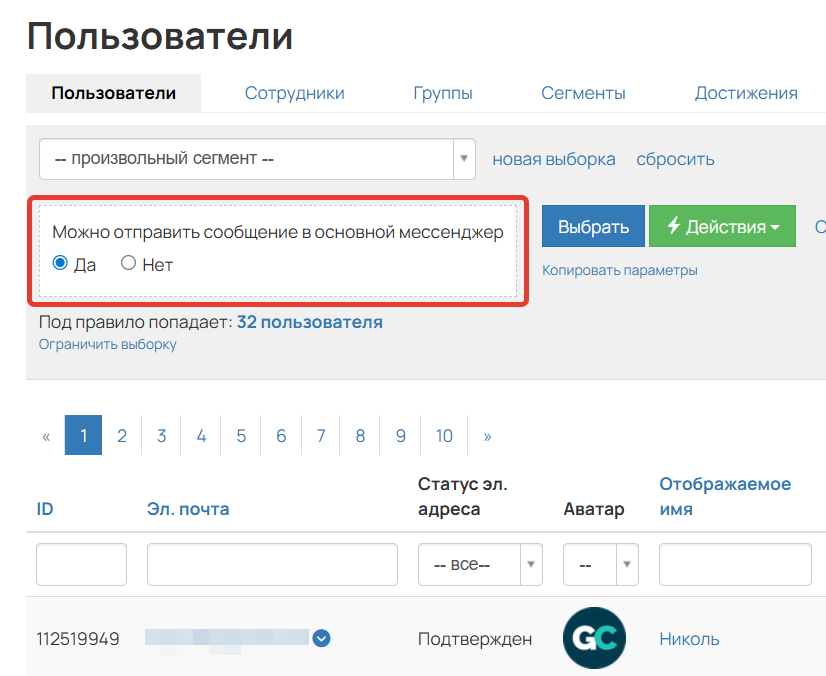Click the новая выборка link

point(554,159)
